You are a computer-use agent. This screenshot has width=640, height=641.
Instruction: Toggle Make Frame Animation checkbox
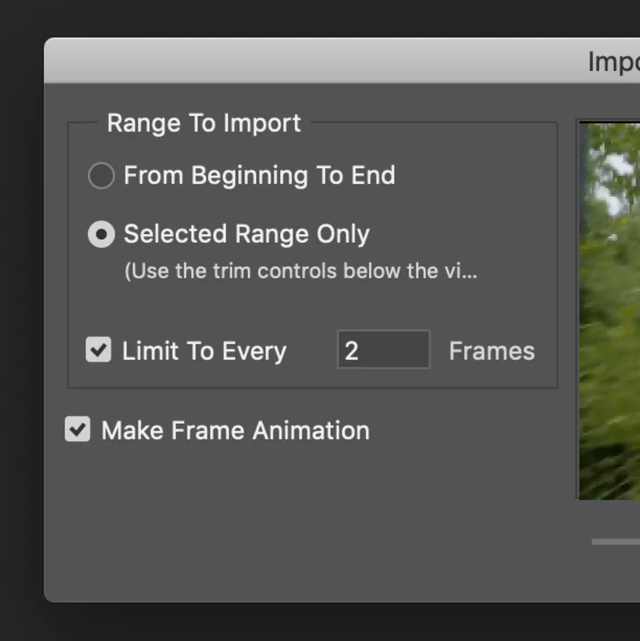click(78, 429)
